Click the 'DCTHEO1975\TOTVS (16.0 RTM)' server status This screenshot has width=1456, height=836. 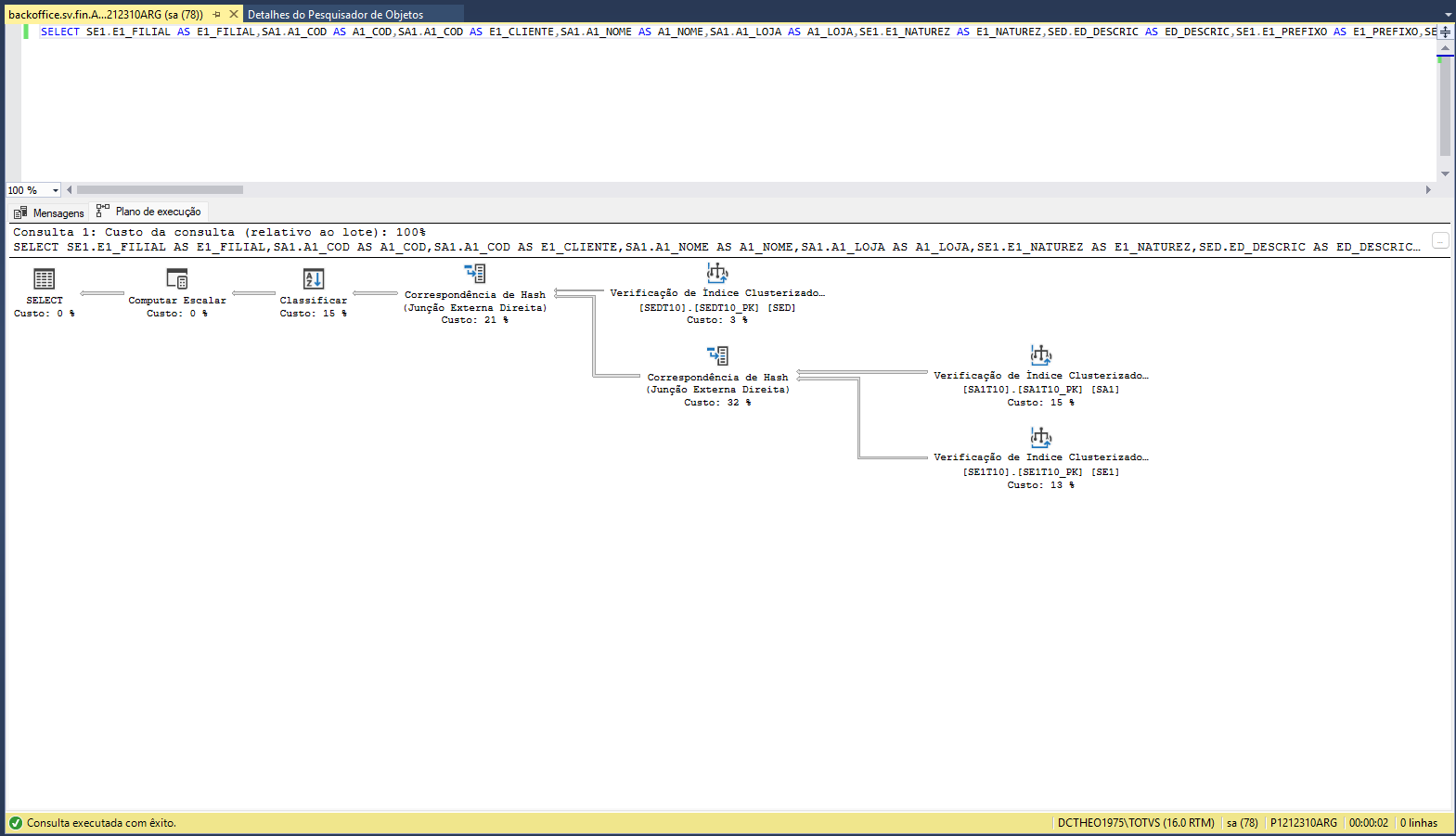[x=1136, y=822]
